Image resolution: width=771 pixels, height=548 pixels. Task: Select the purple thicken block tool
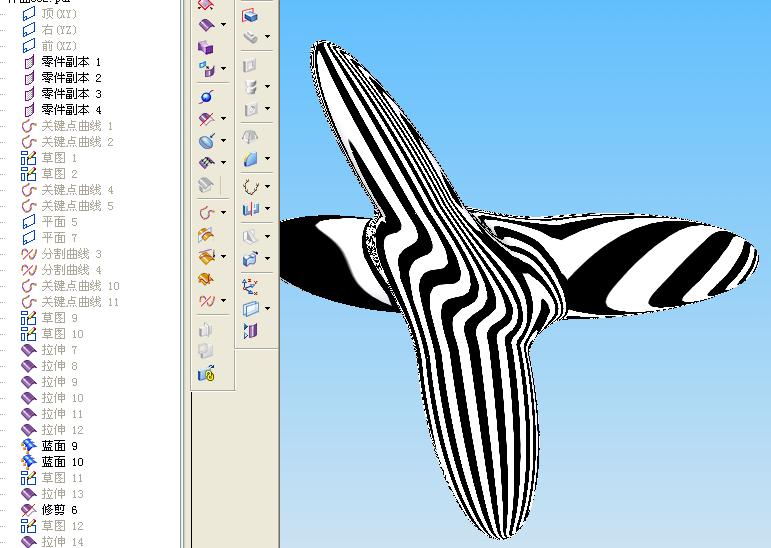click(x=206, y=47)
